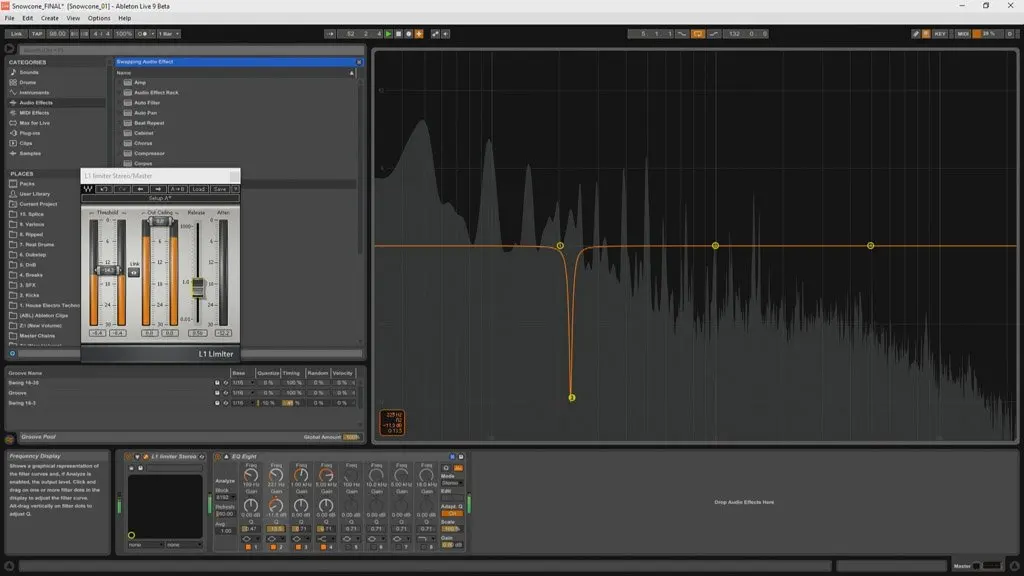Open the EQ Eight Block size dropdown
1024x576 pixels.
[225, 497]
